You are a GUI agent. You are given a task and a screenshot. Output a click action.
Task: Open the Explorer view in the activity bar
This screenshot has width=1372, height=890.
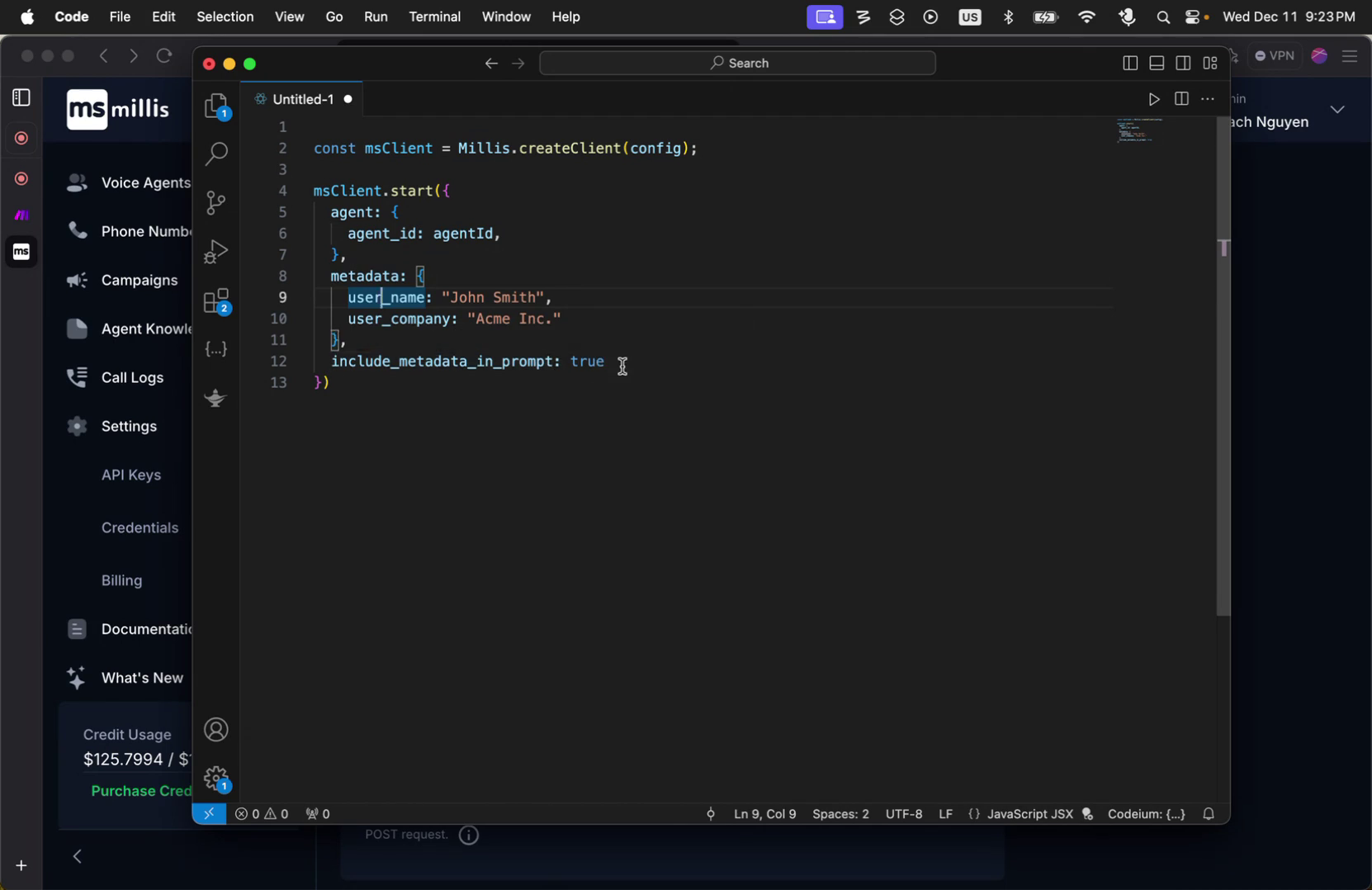pyautogui.click(x=215, y=105)
